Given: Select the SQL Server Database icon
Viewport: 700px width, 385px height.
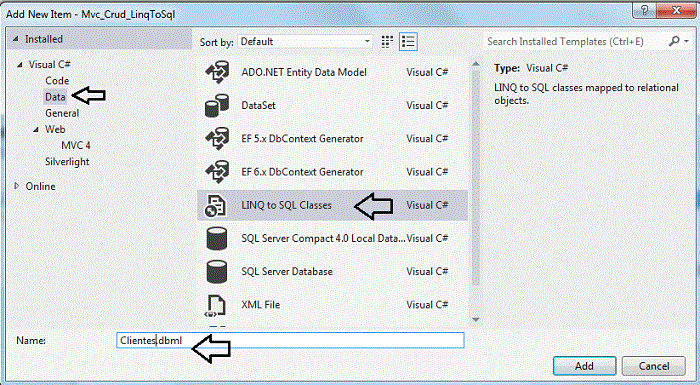Looking at the screenshot, I should click(217, 272).
